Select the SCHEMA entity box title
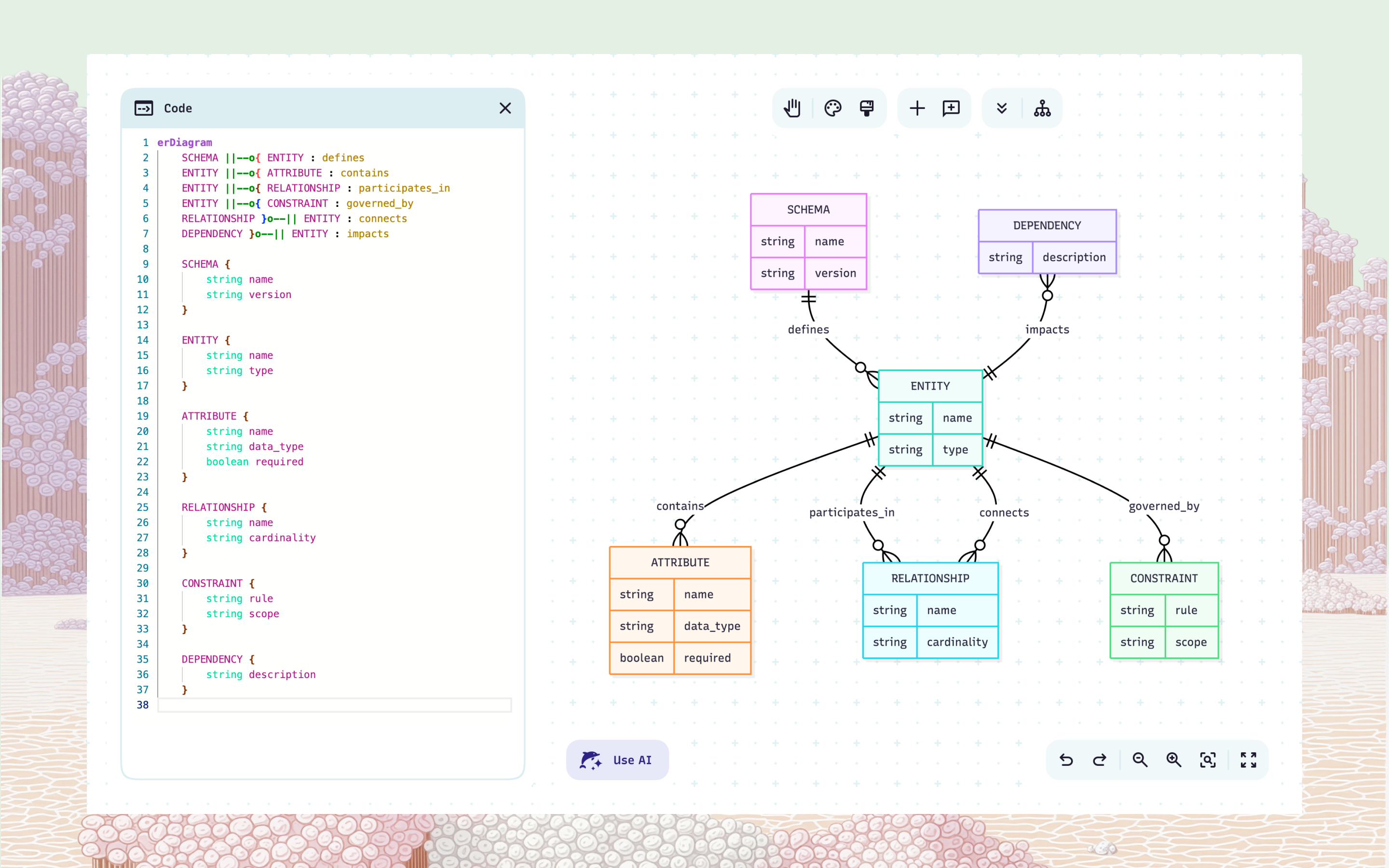This screenshot has height=868, width=1389. click(x=808, y=210)
